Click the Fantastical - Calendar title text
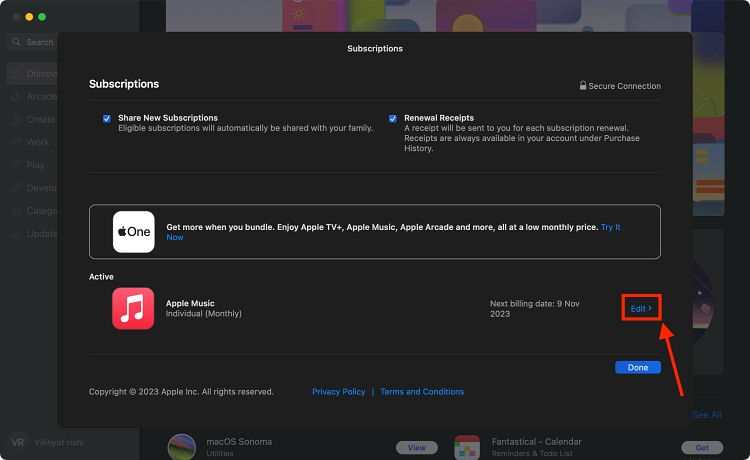This screenshot has height=460, width=750. (537, 441)
